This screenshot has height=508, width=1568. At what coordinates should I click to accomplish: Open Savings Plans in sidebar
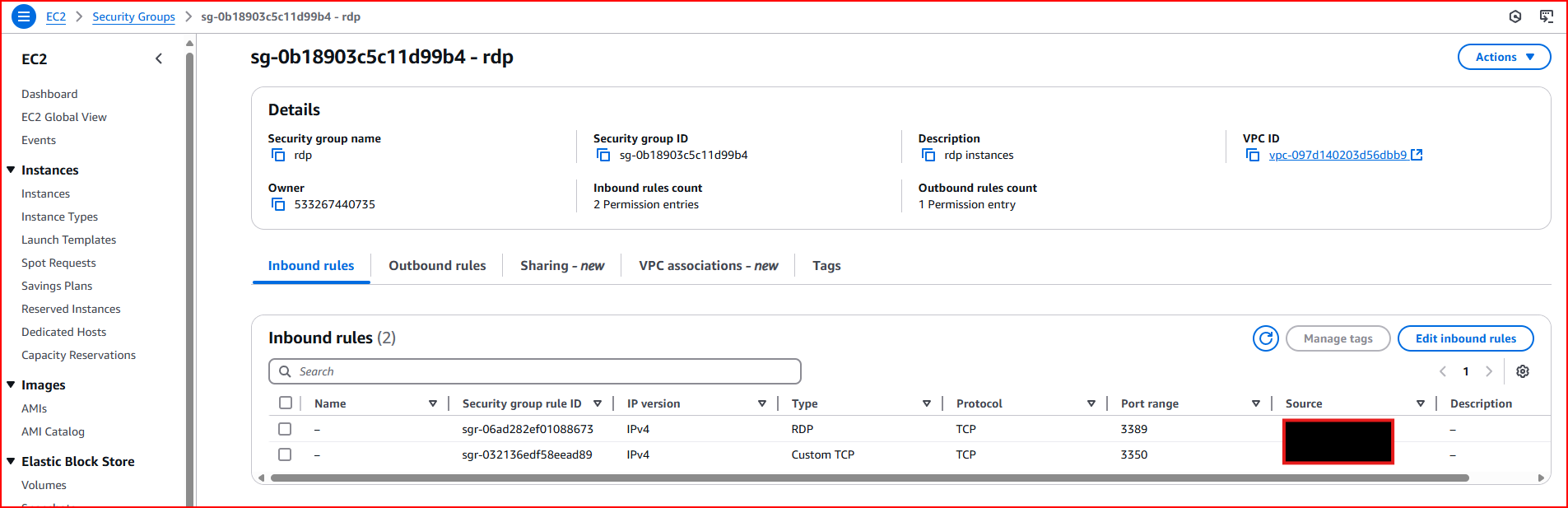pos(57,286)
